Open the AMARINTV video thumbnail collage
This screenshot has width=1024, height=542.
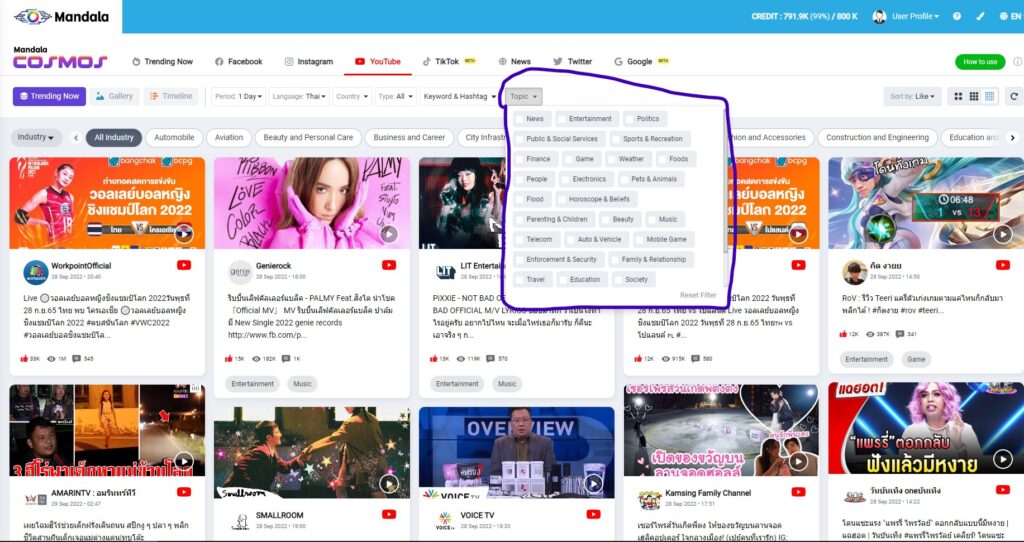tap(106, 430)
